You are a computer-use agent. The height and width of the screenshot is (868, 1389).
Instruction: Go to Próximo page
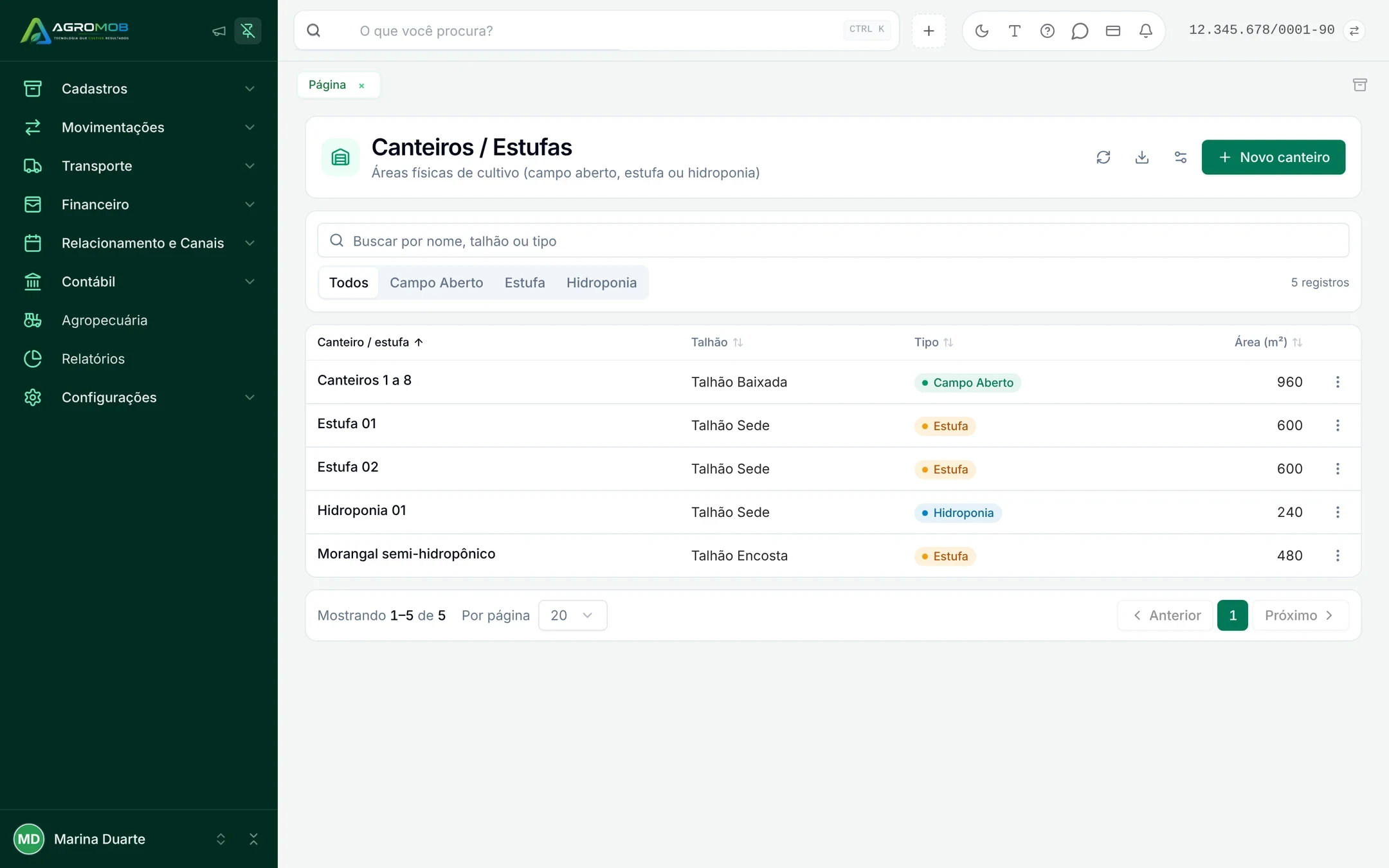pyautogui.click(x=1300, y=615)
